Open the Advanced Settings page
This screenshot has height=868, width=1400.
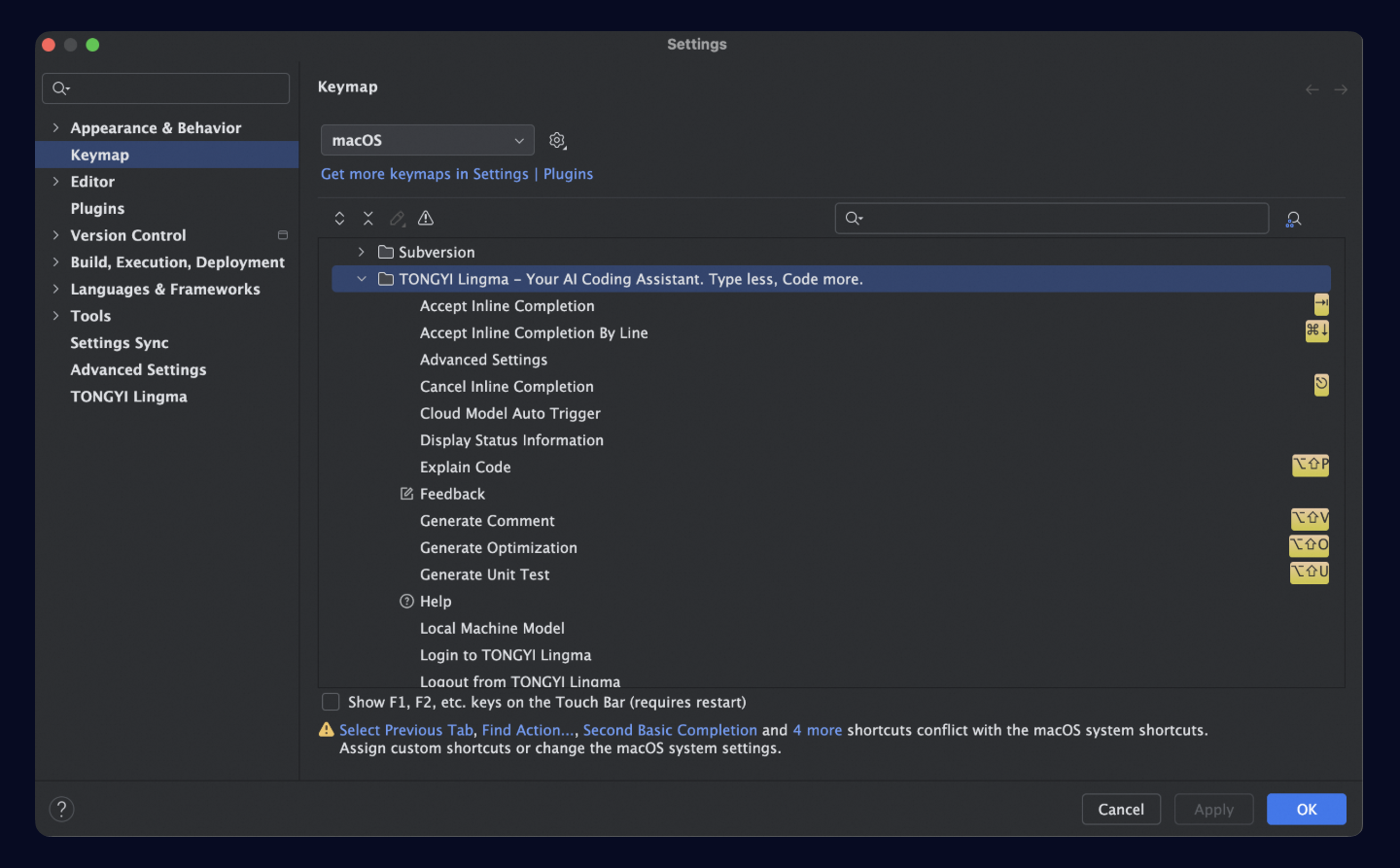(x=138, y=369)
